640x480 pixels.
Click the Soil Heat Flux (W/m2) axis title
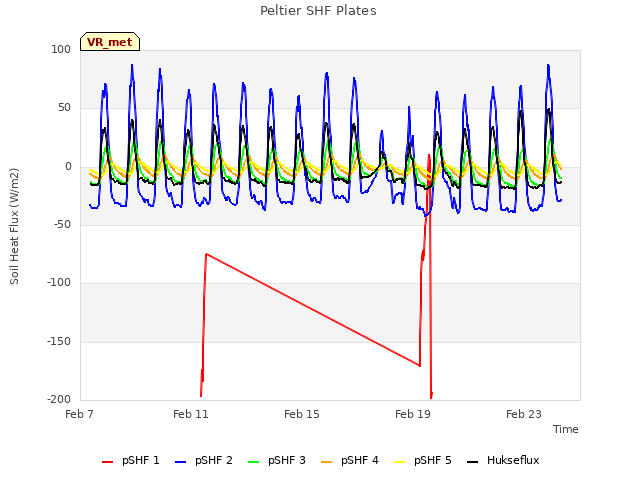[x=14, y=226]
